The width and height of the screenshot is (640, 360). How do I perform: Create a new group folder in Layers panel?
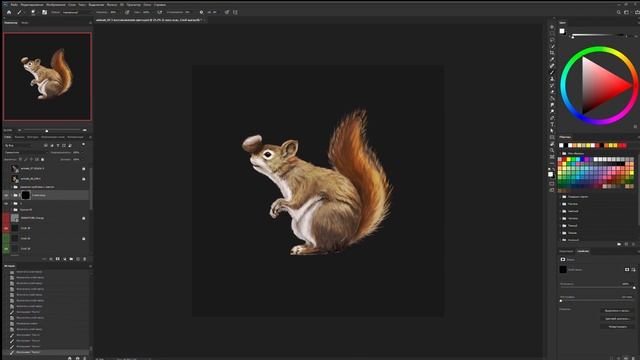click(x=71, y=259)
